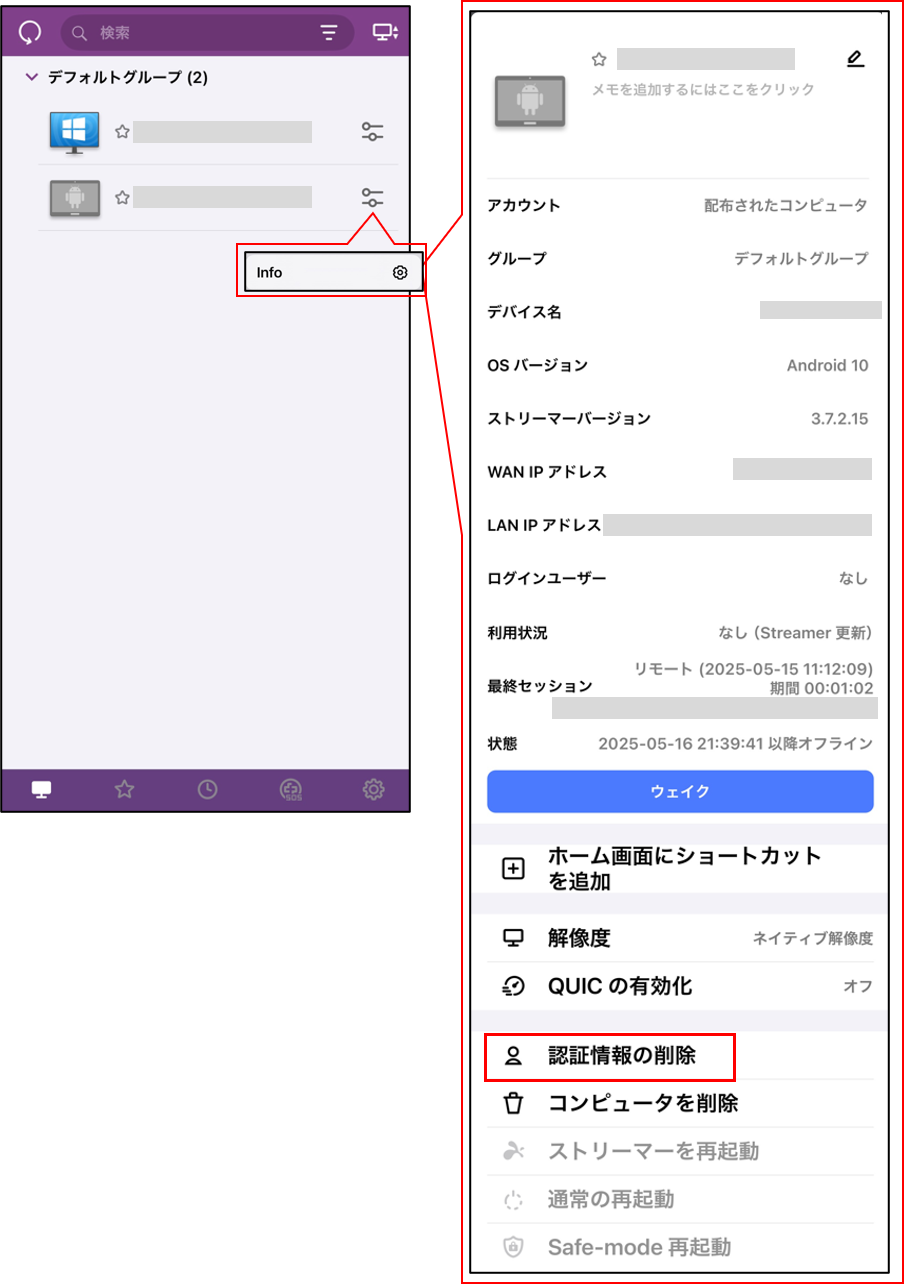Switch to Recent clock tab in bottom bar
Viewport: 904px width, 1284px height.
tap(207, 790)
